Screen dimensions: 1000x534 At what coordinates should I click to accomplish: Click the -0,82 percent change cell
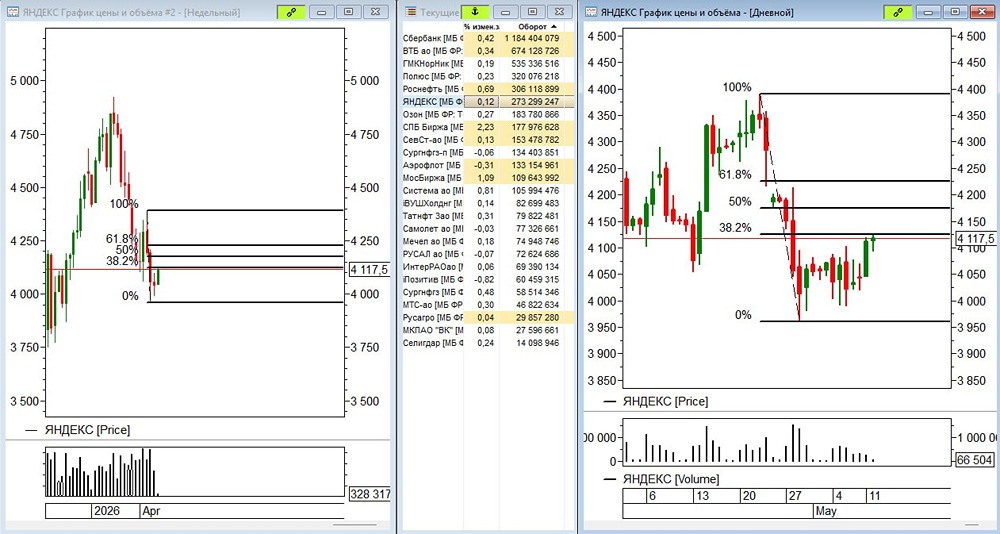tap(484, 279)
